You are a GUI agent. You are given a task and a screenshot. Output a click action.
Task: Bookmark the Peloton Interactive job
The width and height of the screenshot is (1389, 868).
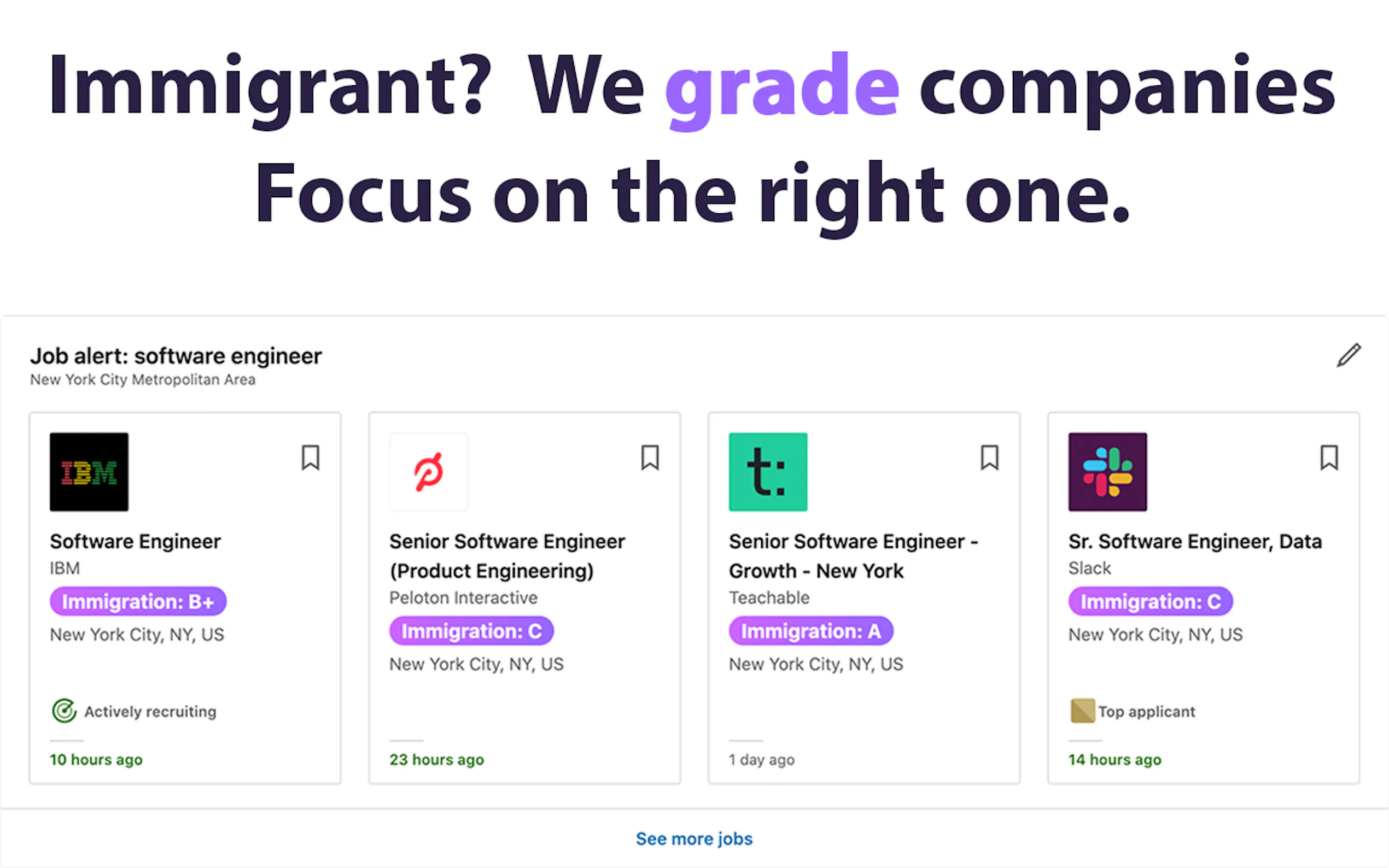coord(650,458)
